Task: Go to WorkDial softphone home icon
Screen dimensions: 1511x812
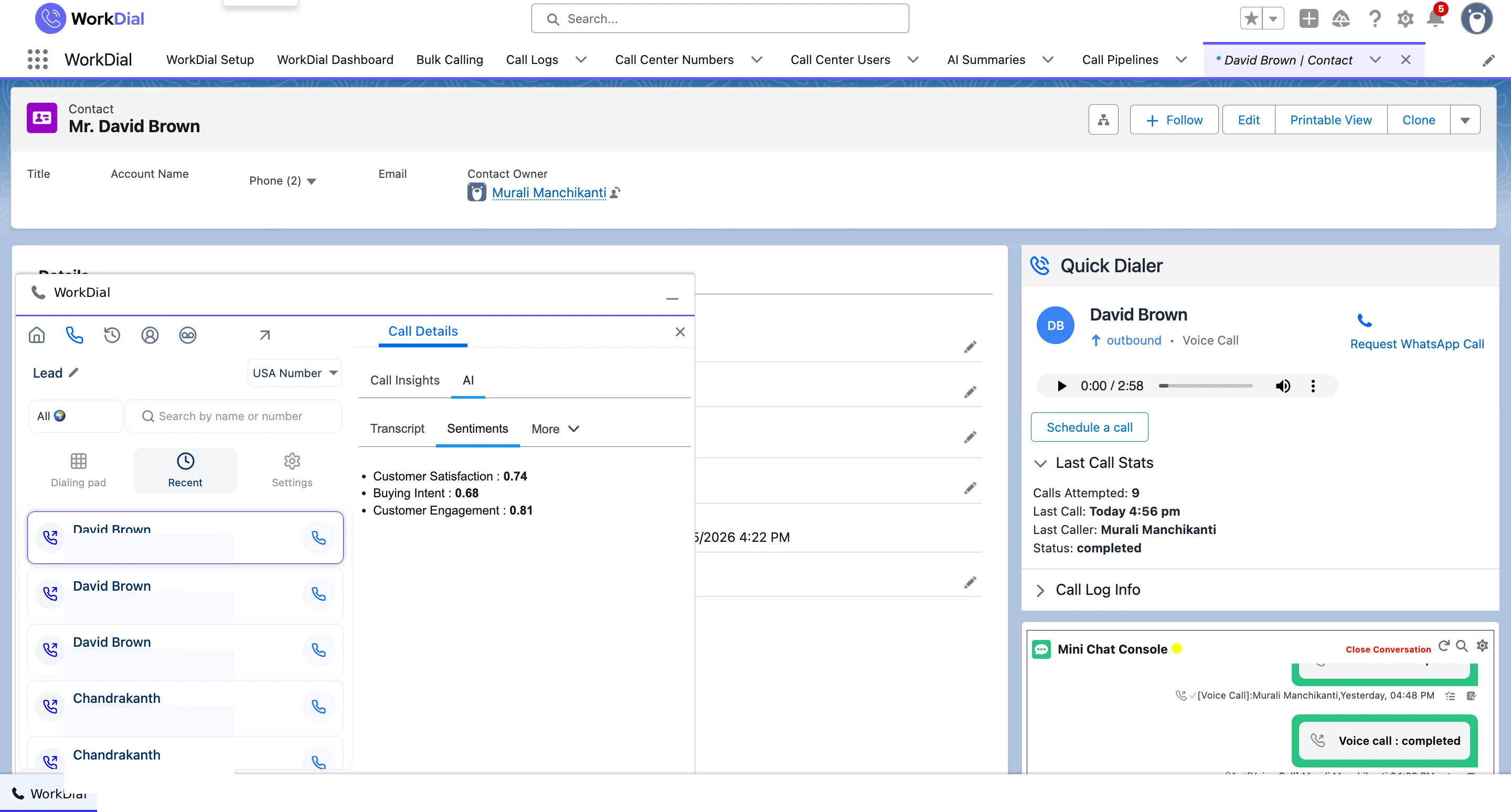Action: tap(37, 335)
